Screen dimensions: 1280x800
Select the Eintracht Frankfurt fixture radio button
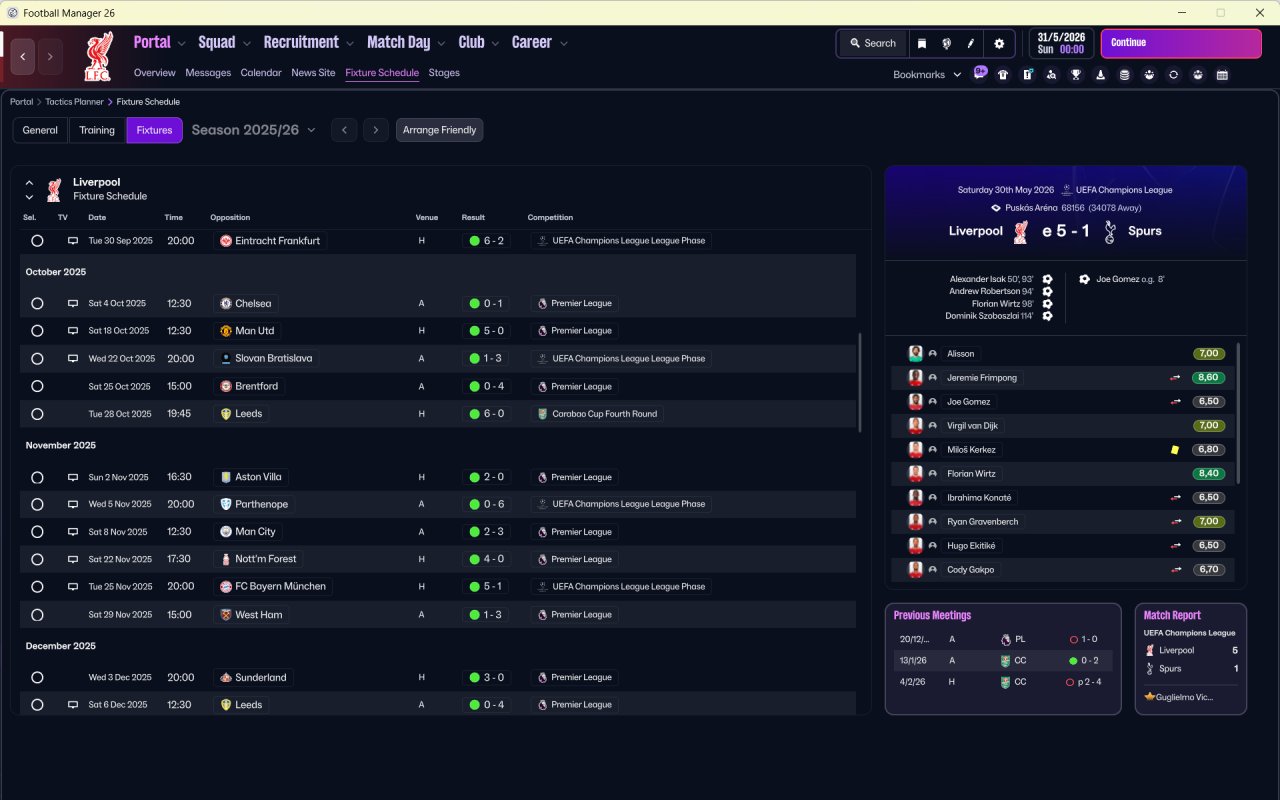coord(37,241)
